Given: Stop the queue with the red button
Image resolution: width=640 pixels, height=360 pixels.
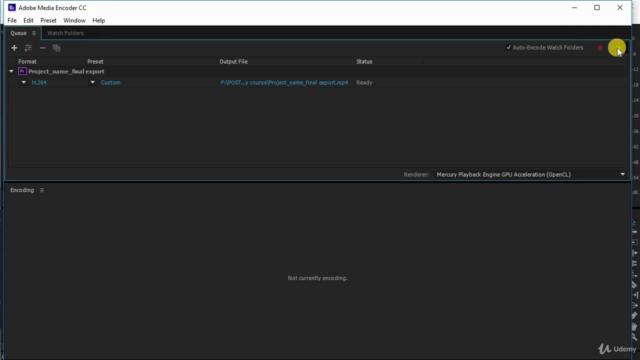Looking at the screenshot, I should pyautogui.click(x=600, y=48).
